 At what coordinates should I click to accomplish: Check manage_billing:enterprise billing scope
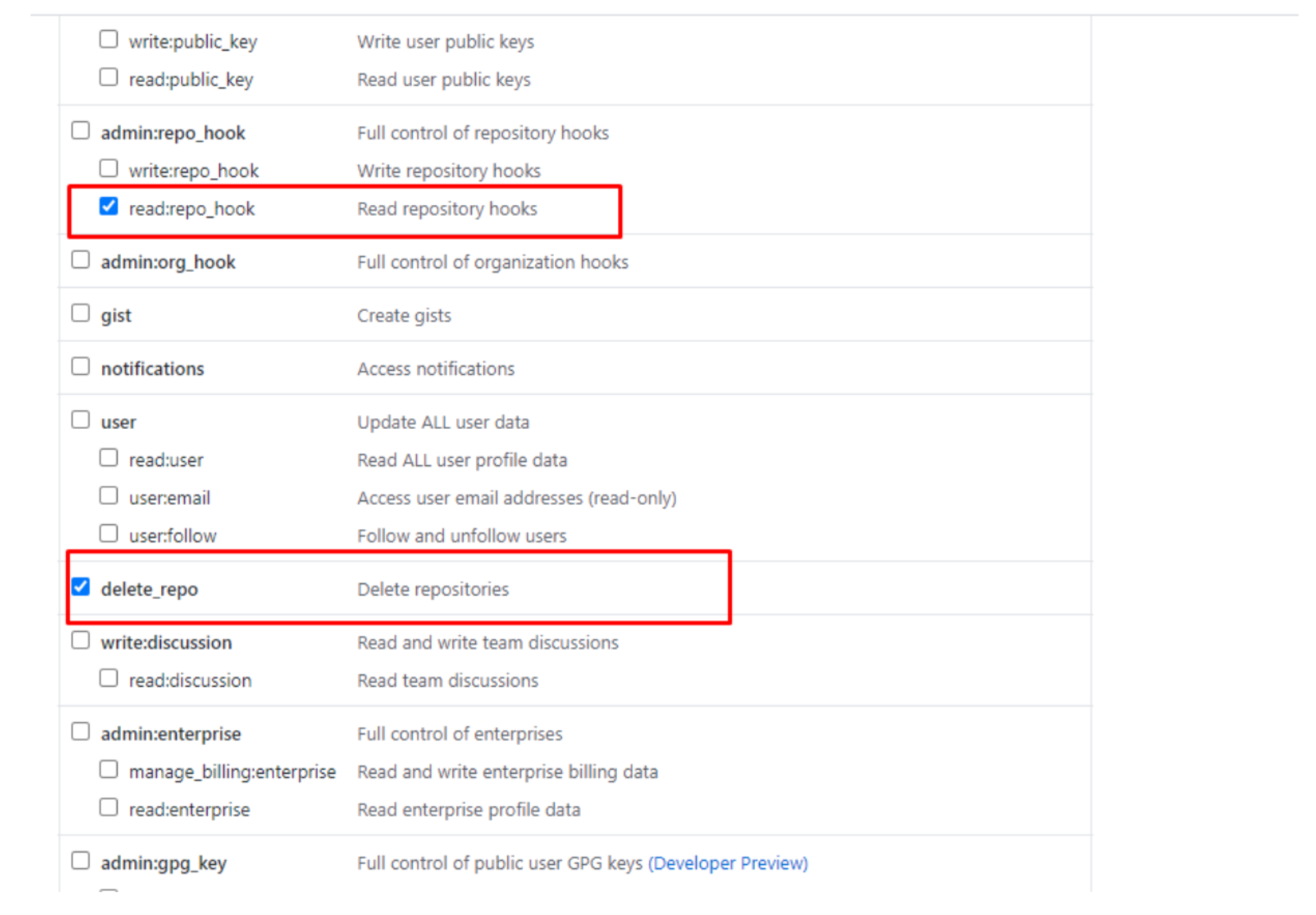tap(108, 768)
